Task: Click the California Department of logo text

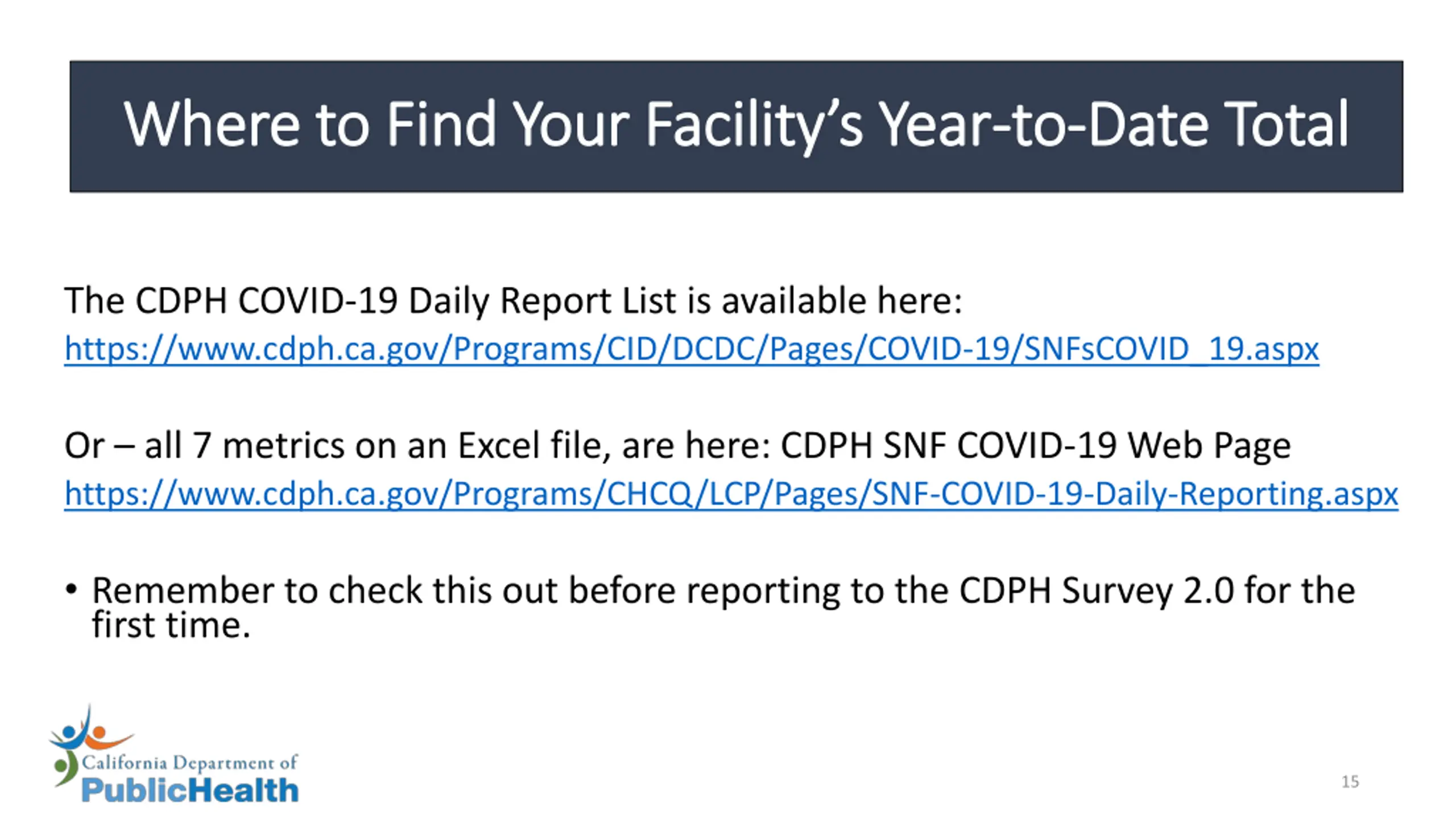Action: click(x=189, y=762)
